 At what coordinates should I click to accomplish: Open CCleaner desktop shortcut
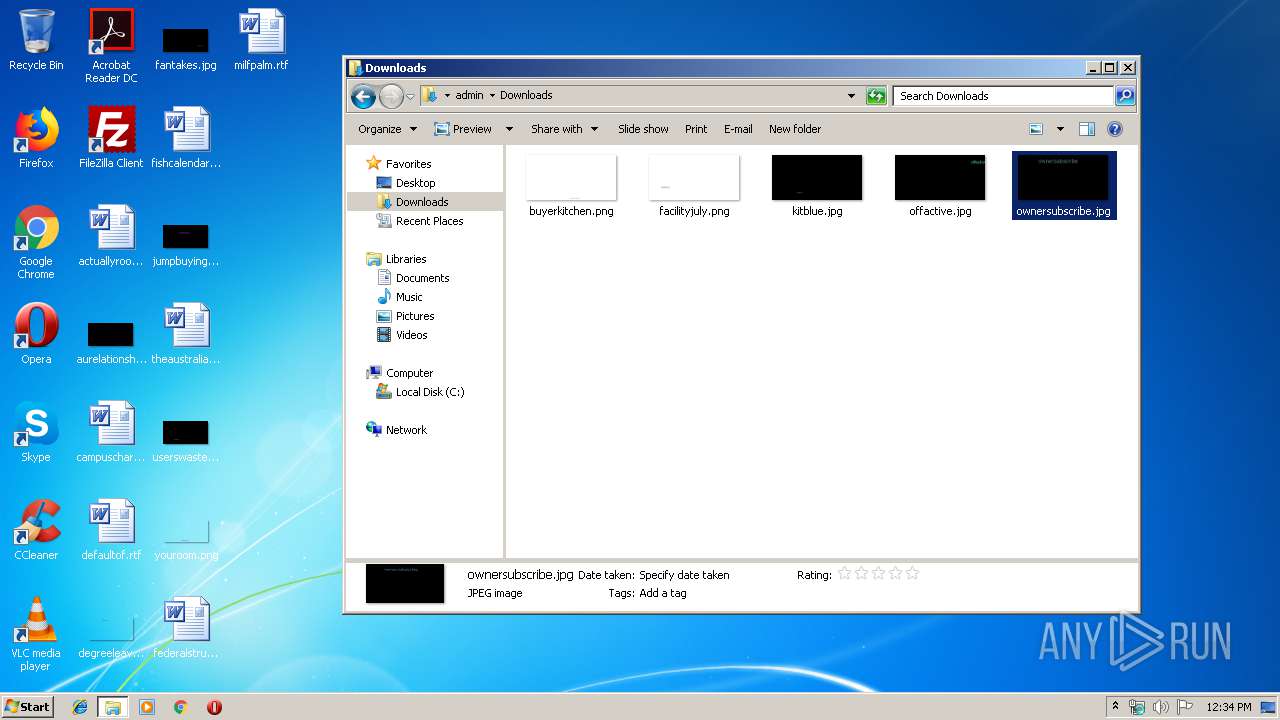click(x=36, y=530)
